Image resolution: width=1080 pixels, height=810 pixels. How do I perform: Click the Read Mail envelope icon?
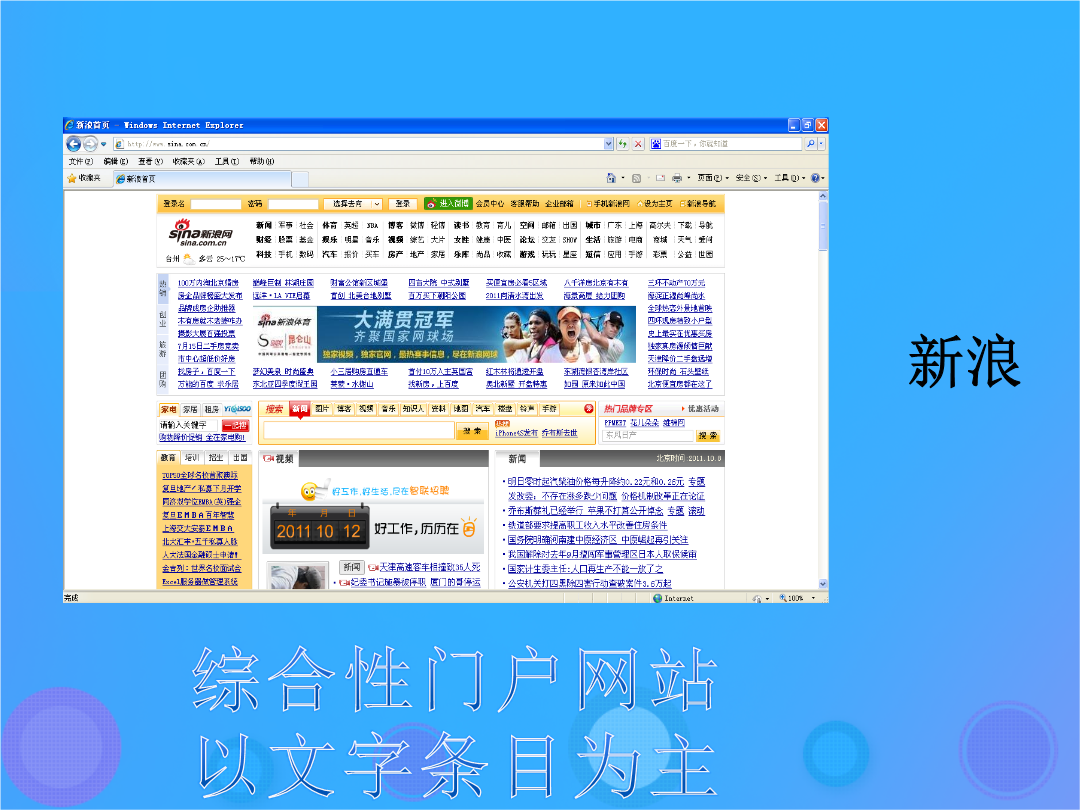tap(660, 178)
